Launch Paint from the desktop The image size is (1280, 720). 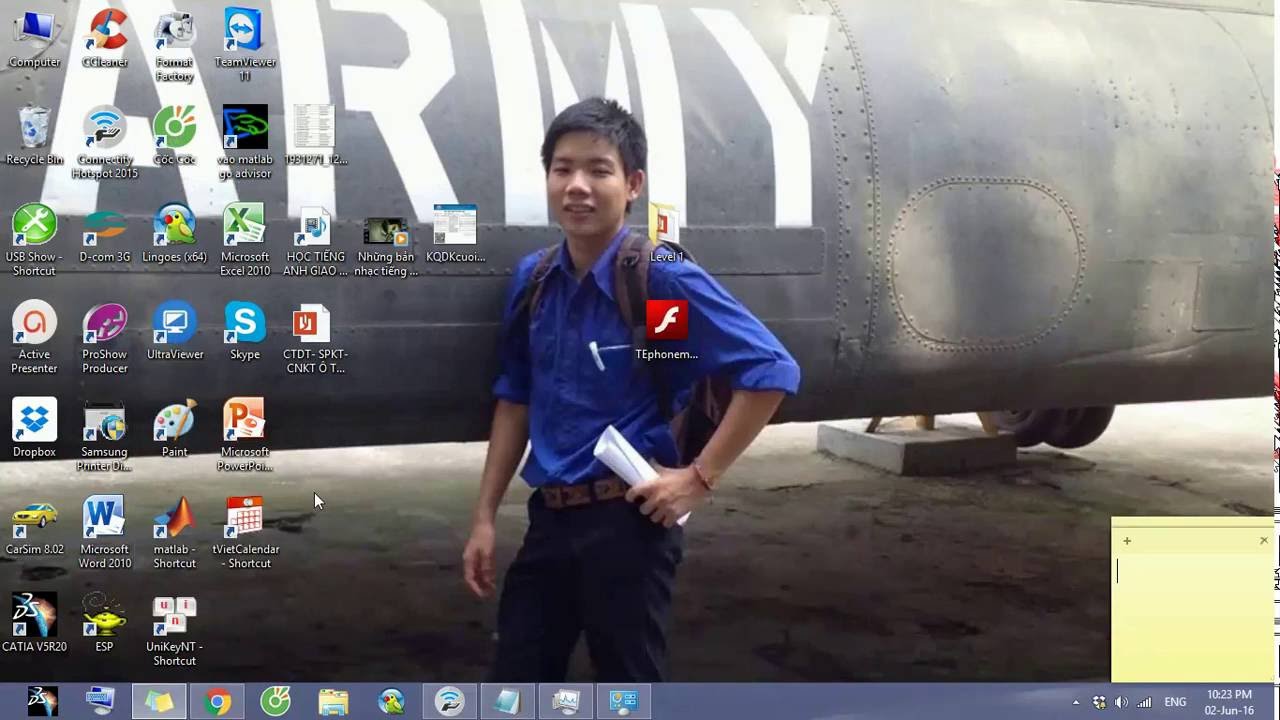point(174,428)
